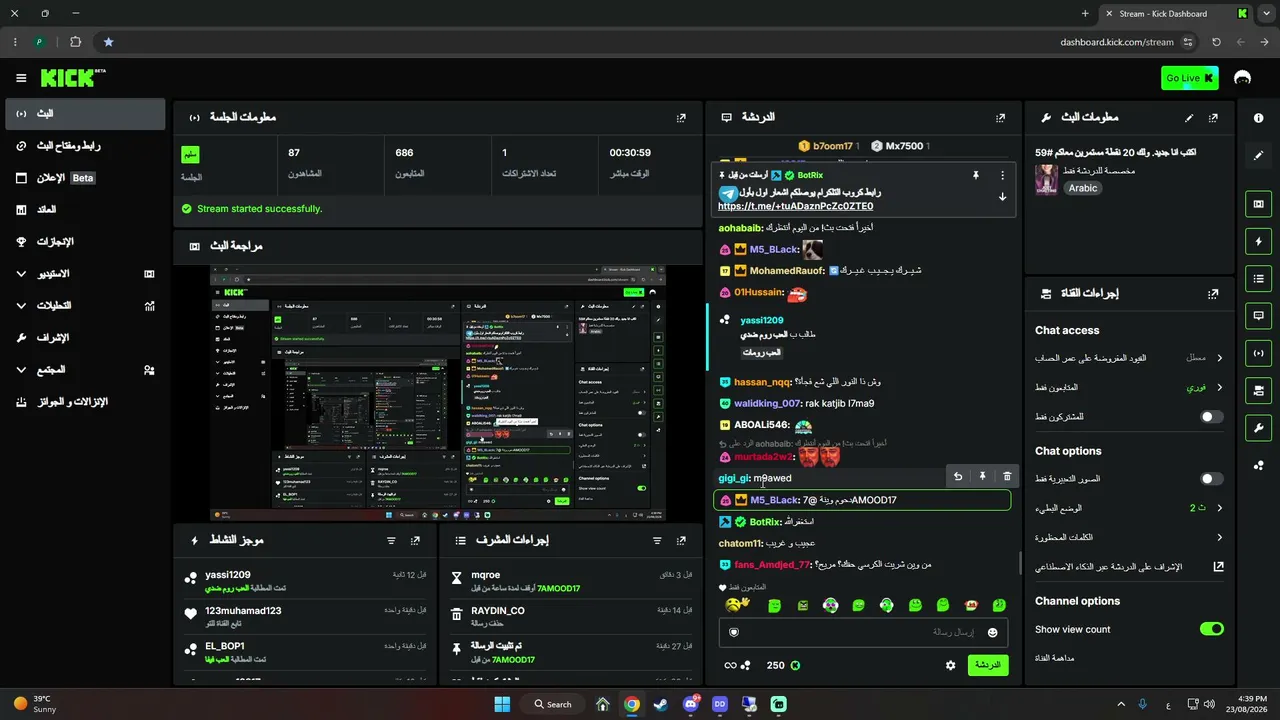Select البث in the sidebar

point(85,114)
